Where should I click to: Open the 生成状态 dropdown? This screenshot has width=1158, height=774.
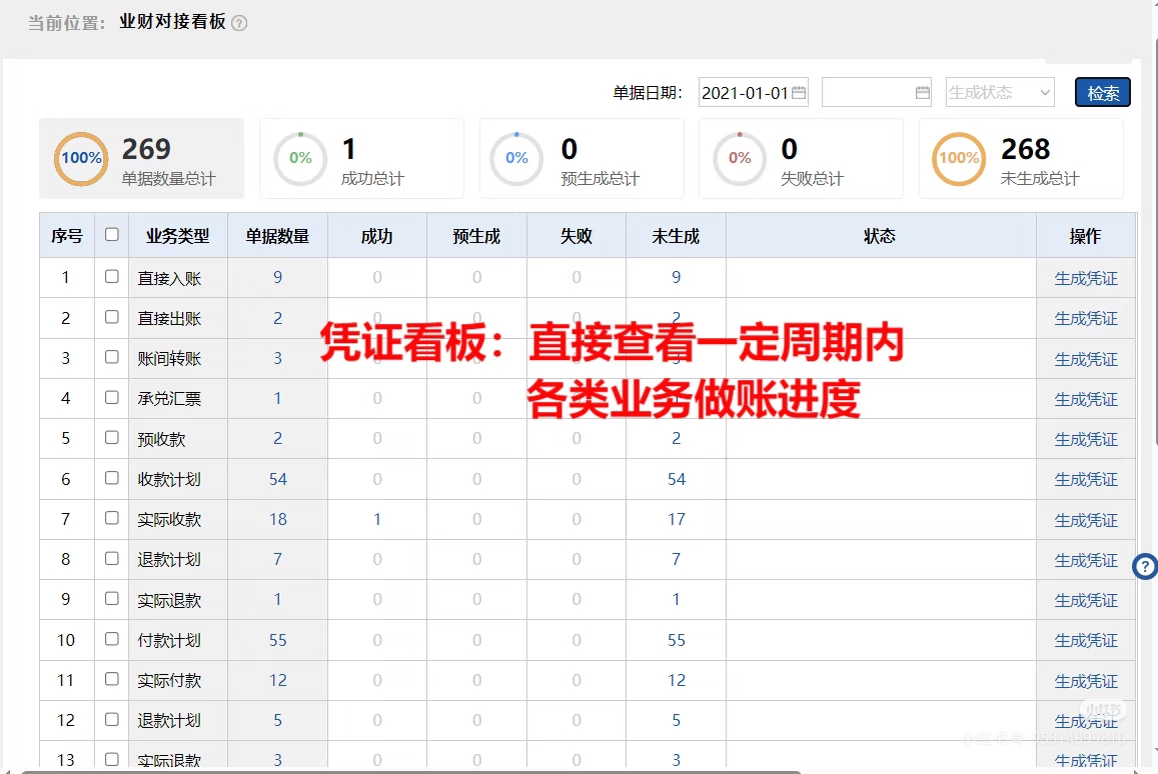point(1000,92)
